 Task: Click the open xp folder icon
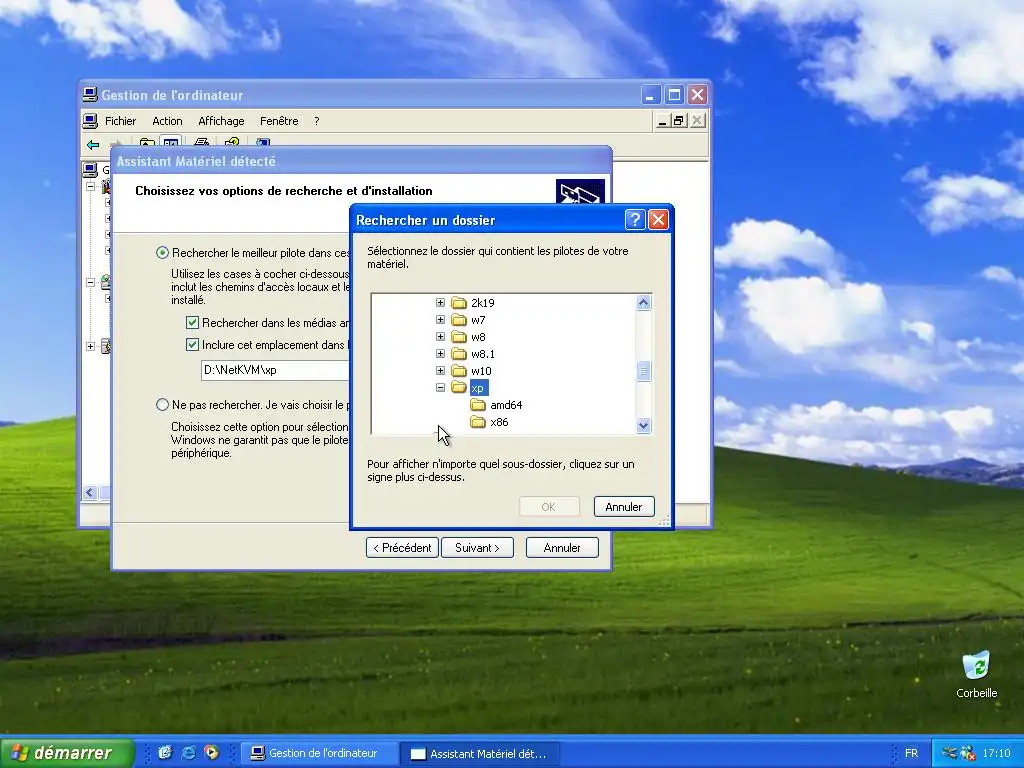point(459,387)
